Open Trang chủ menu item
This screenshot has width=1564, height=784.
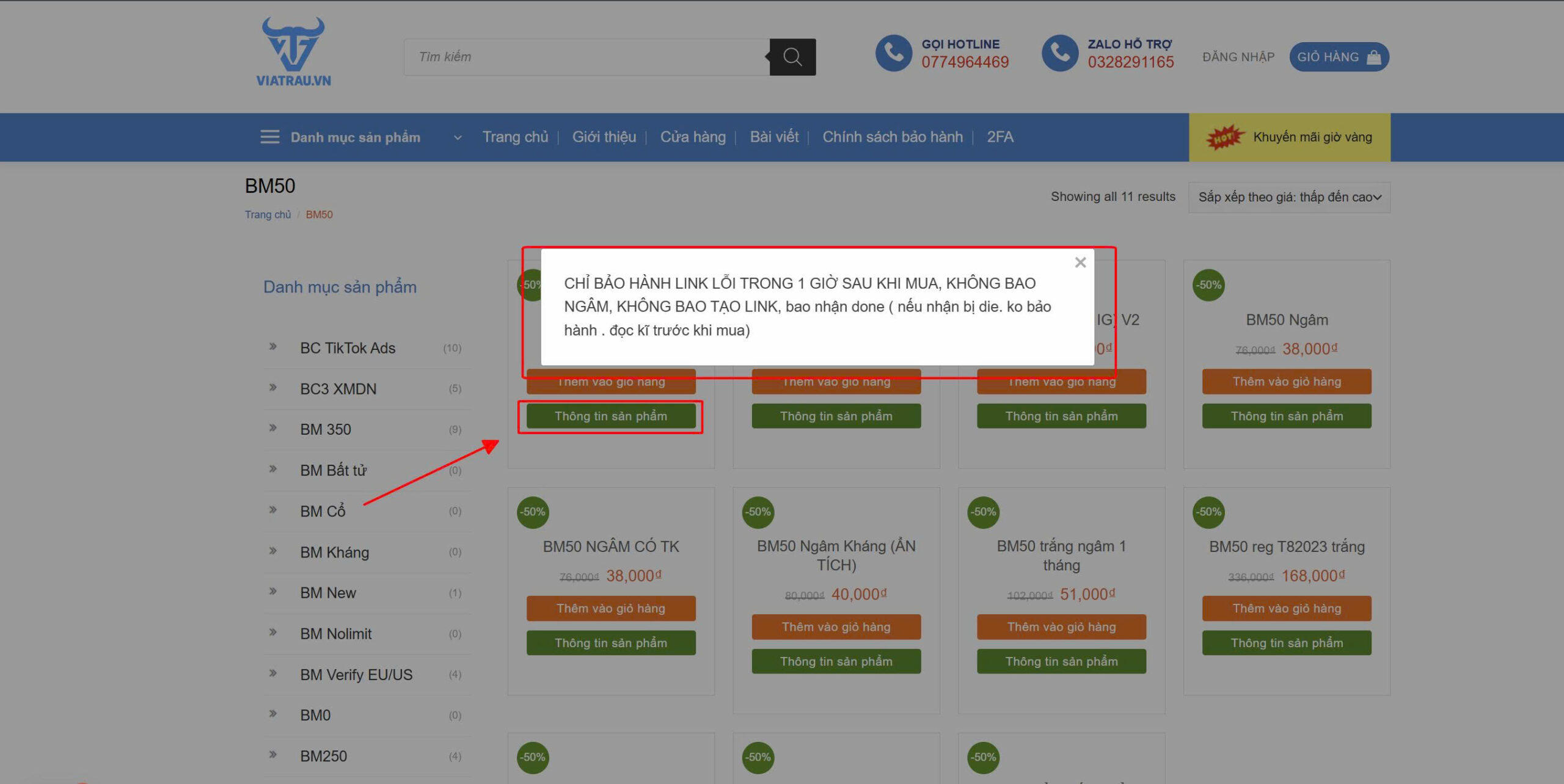point(515,137)
